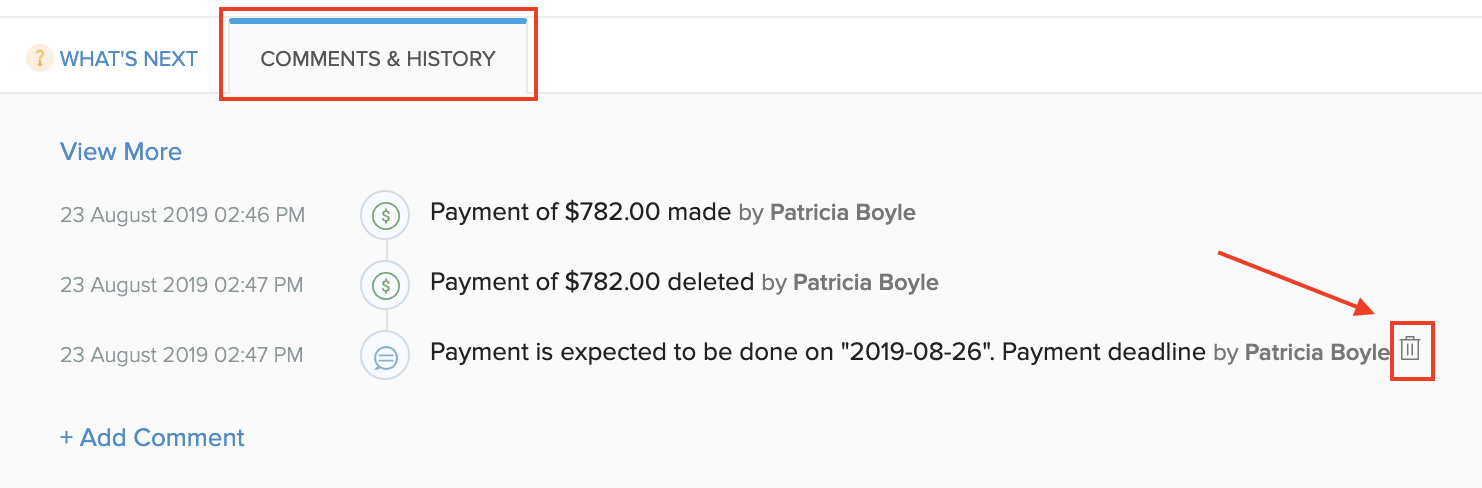This screenshot has height=488, width=1482.
Task: Select the 'Payment of $782.00 made' text
Action: (x=580, y=212)
